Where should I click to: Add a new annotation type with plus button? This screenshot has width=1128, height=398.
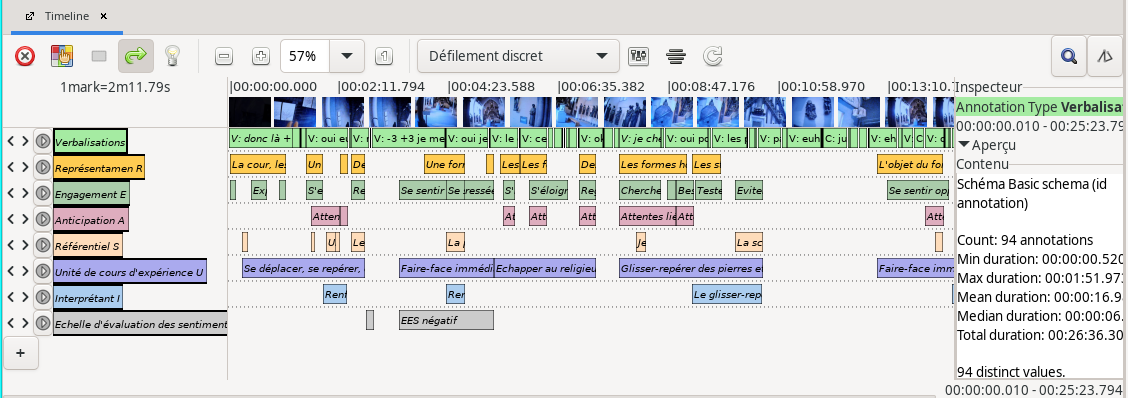click(20, 352)
